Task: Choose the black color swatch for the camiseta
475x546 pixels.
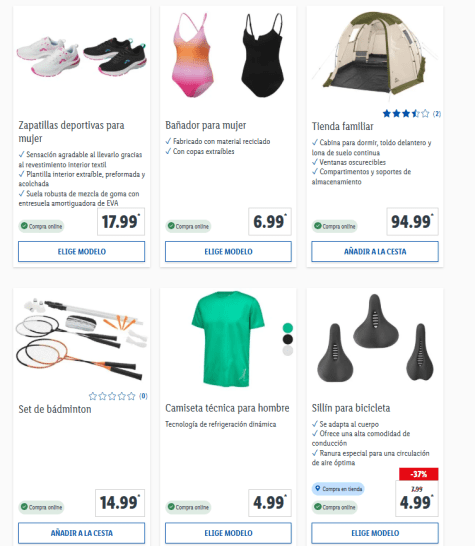Action: tap(288, 339)
